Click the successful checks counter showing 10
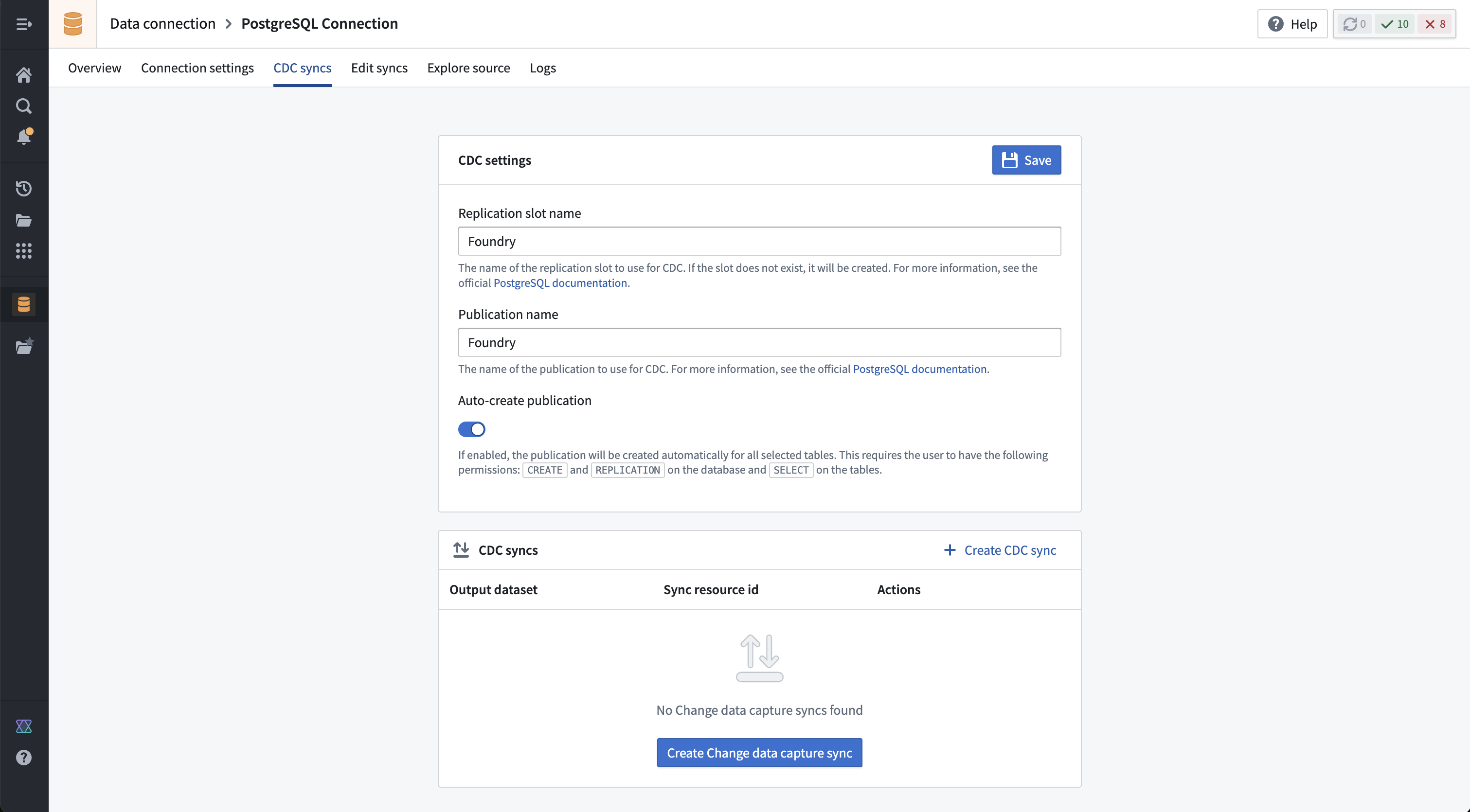Image resolution: width=1470 pixels, height=812 pixels. (x=1395, y=24)
